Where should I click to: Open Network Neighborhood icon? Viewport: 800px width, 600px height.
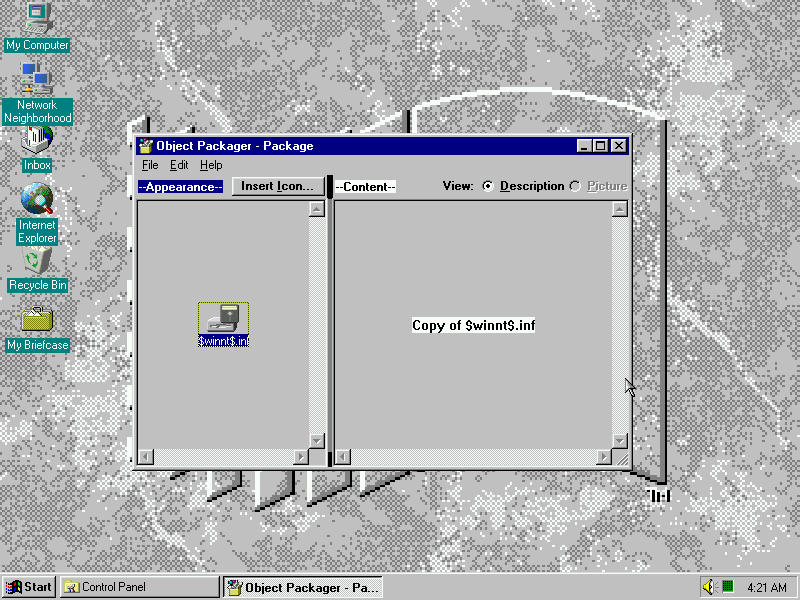(x=37, y=78)
